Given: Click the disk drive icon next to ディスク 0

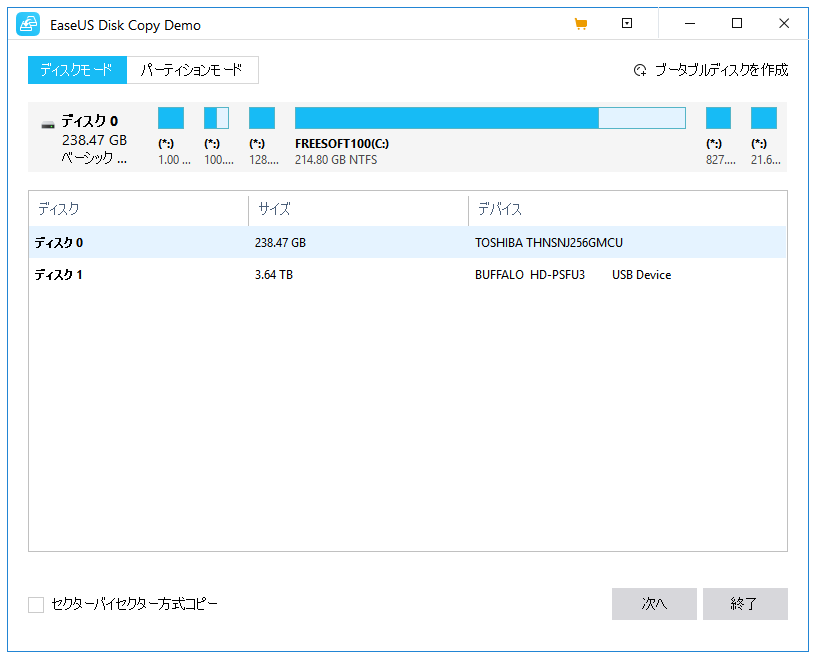Looking at the screenshot, I should click(x=47, y=122).
